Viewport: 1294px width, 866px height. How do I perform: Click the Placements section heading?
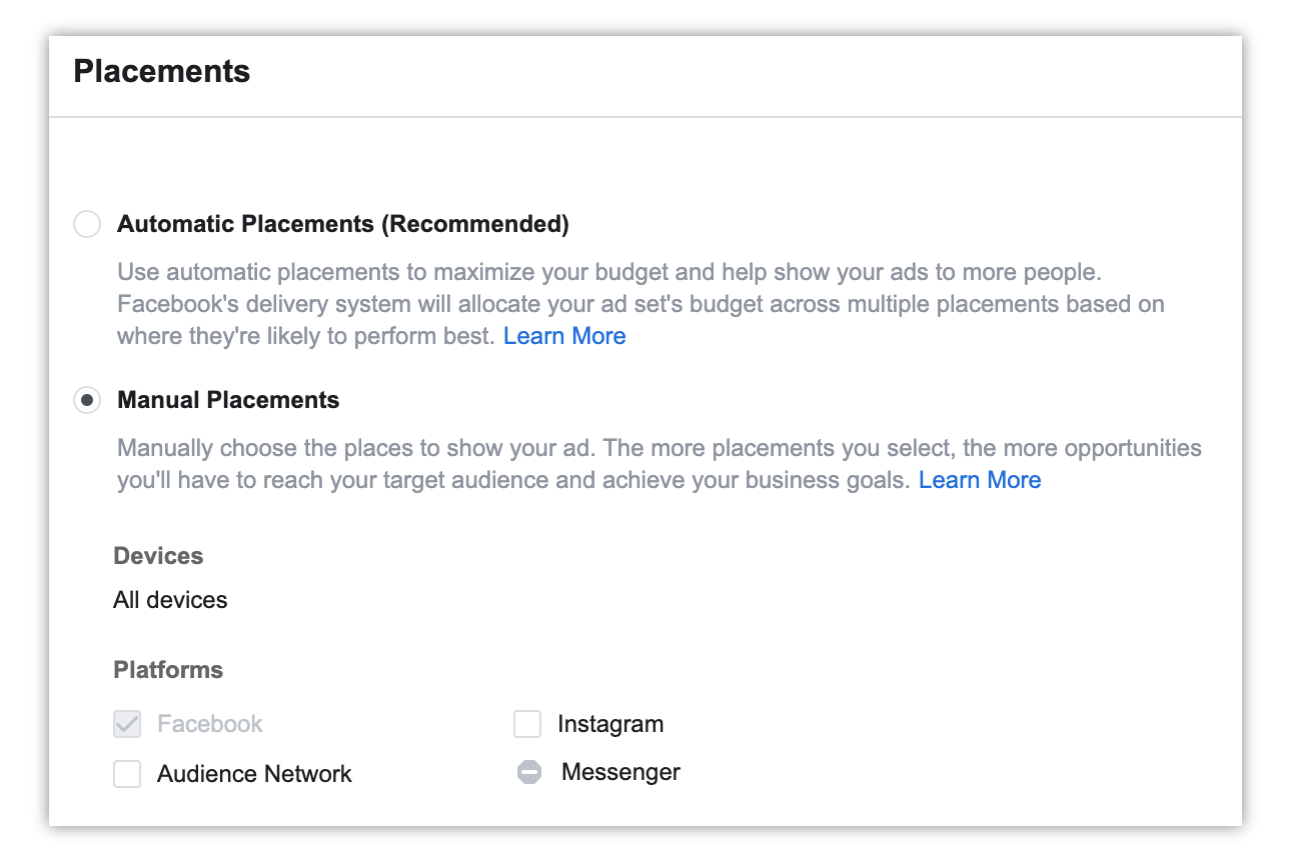[162, 72]
